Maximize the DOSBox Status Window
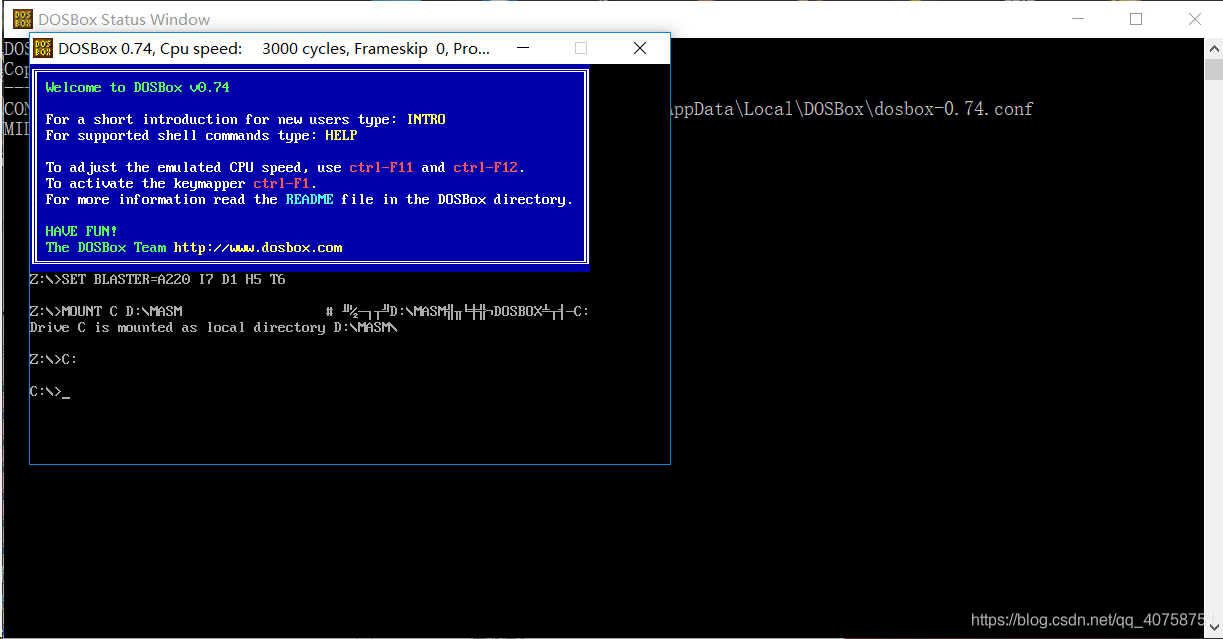 pos(1136,19)
